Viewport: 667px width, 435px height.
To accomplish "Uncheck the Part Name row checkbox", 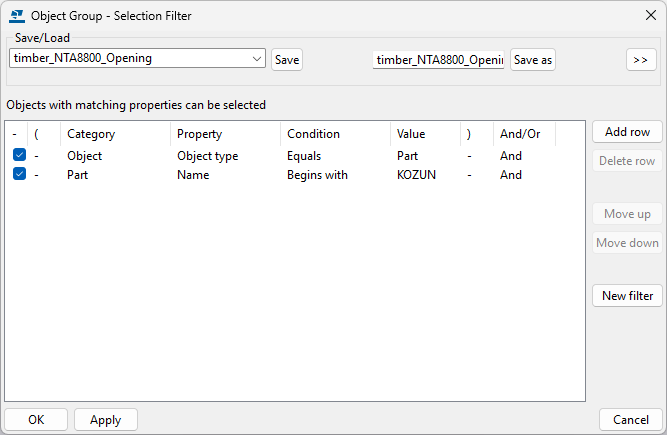I will pyautogui.click(x=20, y=175).
